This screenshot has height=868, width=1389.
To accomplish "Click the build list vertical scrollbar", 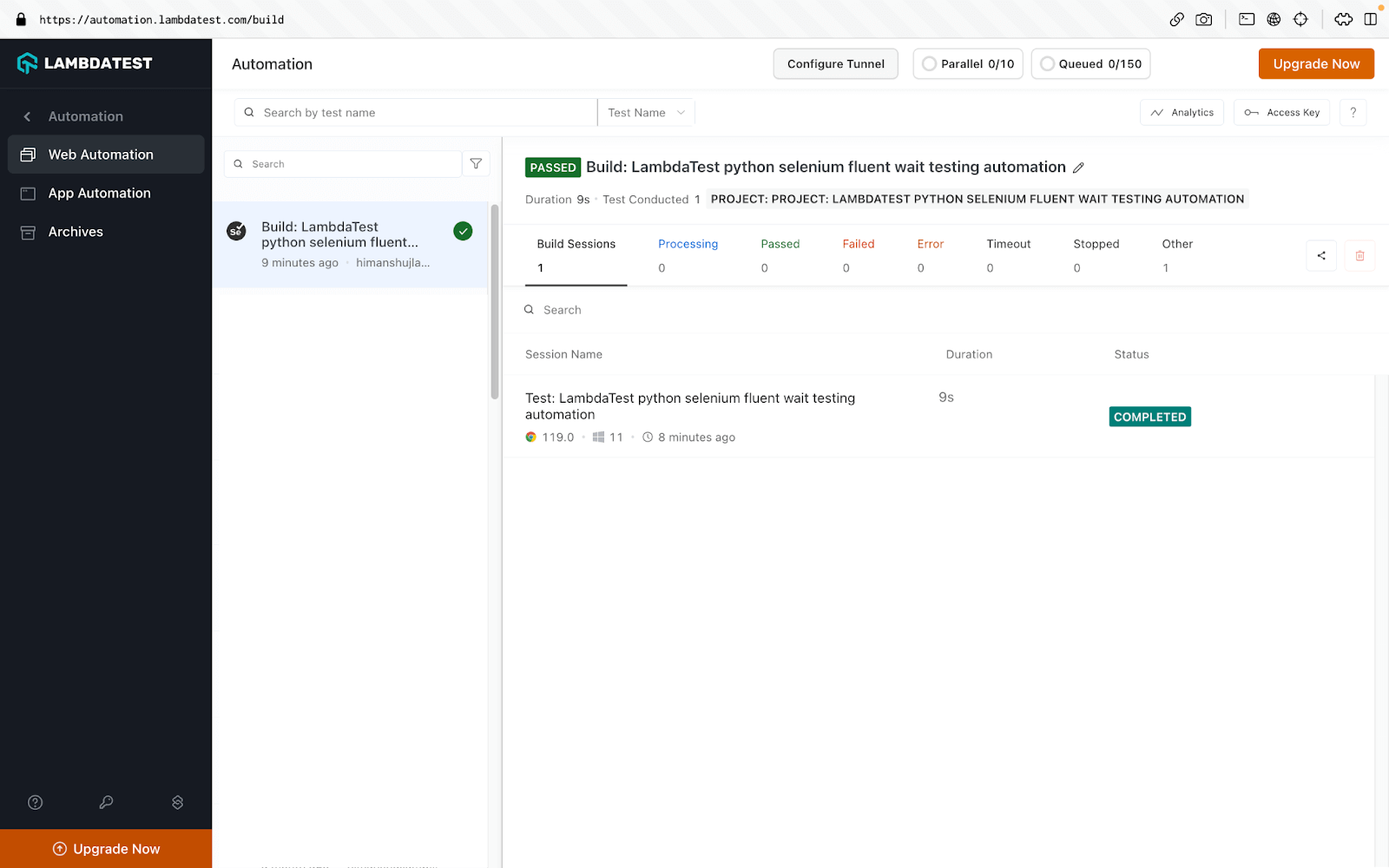I will click(x=495, y=300).
